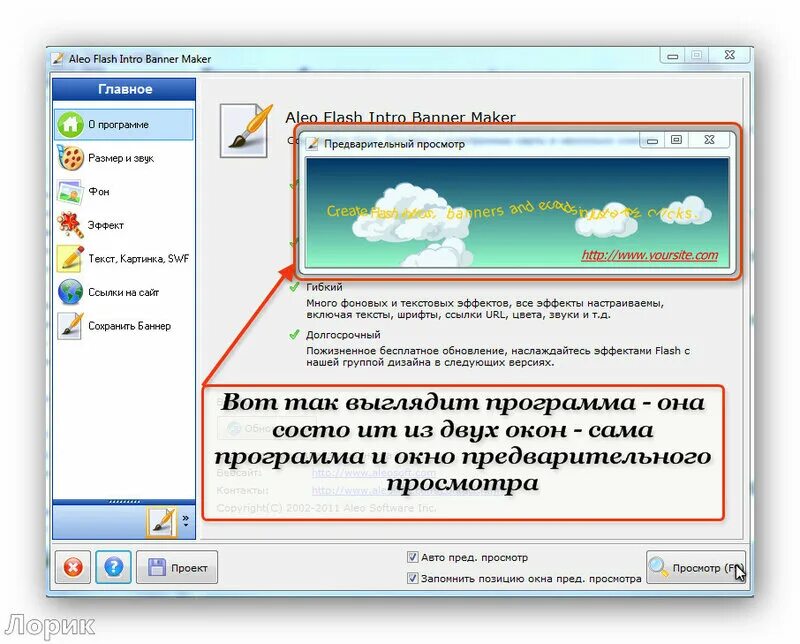The width and height of the screenshot is (800, 644).
Task: Click the Aleo Flash Intro Banner Maker title icon
Action: [58, 59]
